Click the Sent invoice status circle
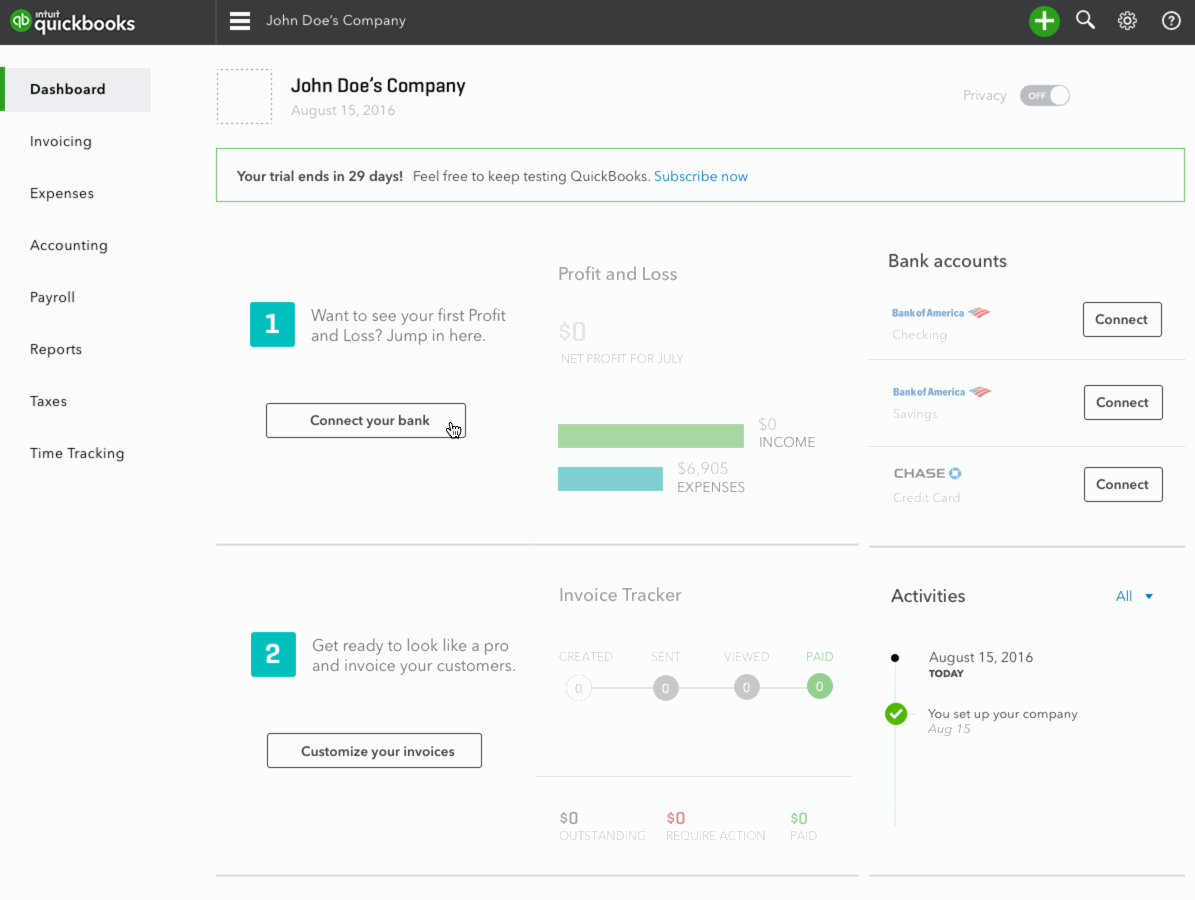 [665, 688]
